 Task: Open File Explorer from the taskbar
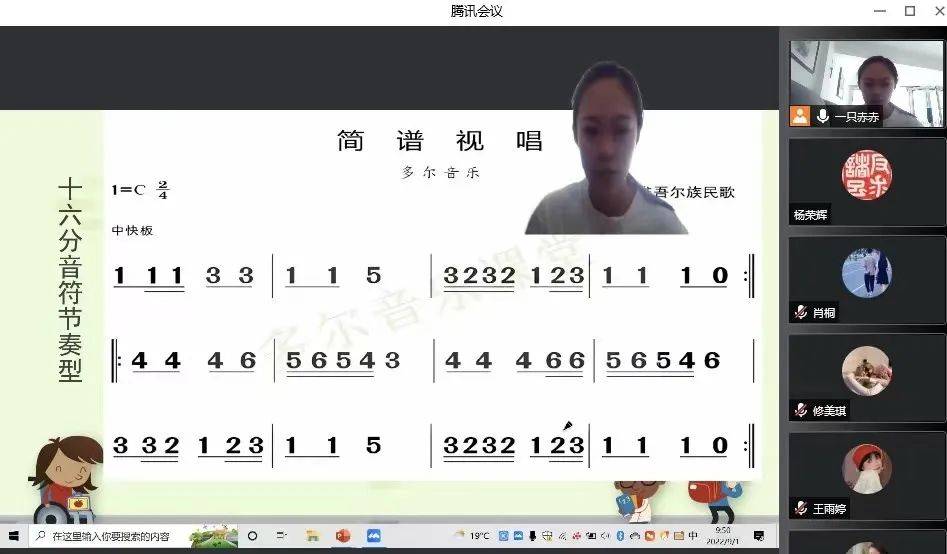(x=312, y=536)
